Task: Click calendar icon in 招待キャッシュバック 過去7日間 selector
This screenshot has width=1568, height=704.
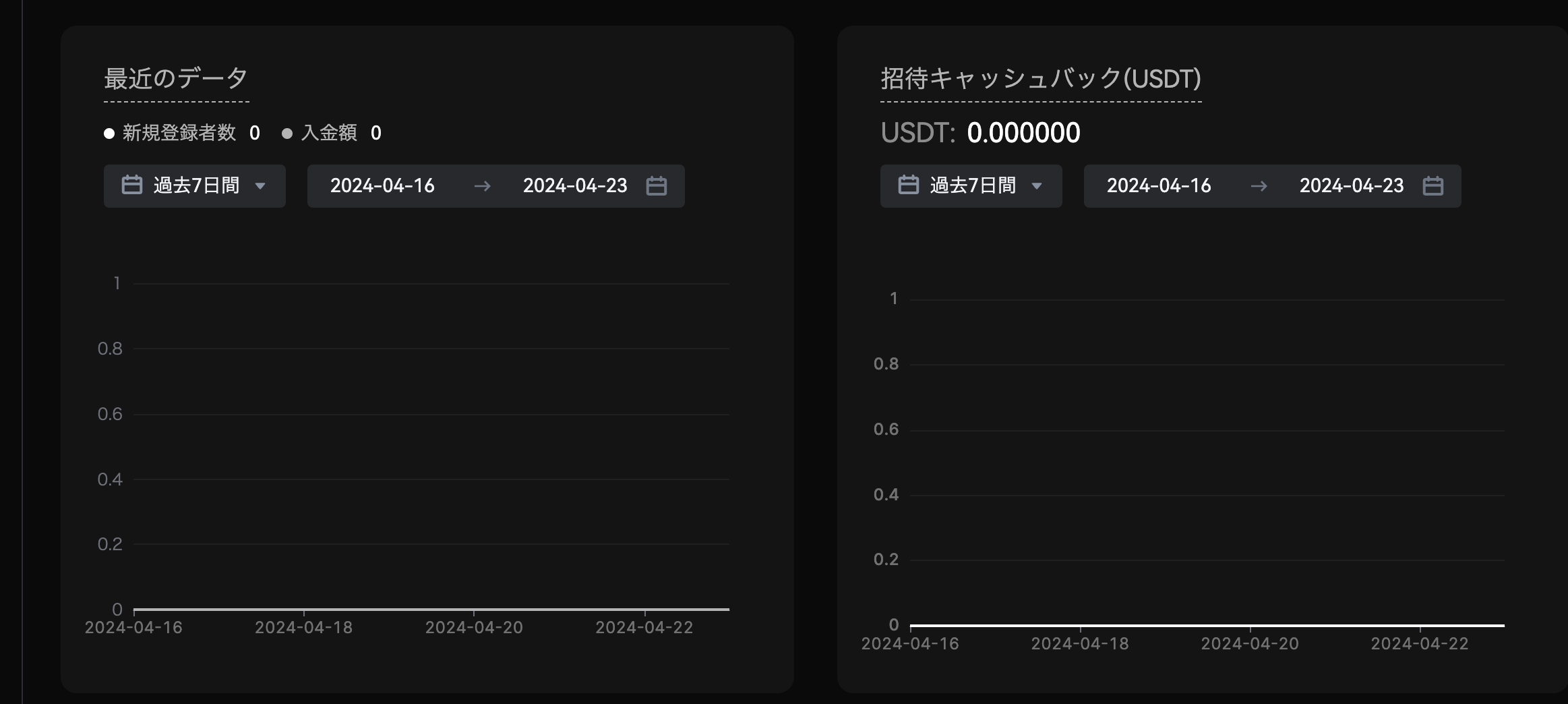Action: (908, 185)
